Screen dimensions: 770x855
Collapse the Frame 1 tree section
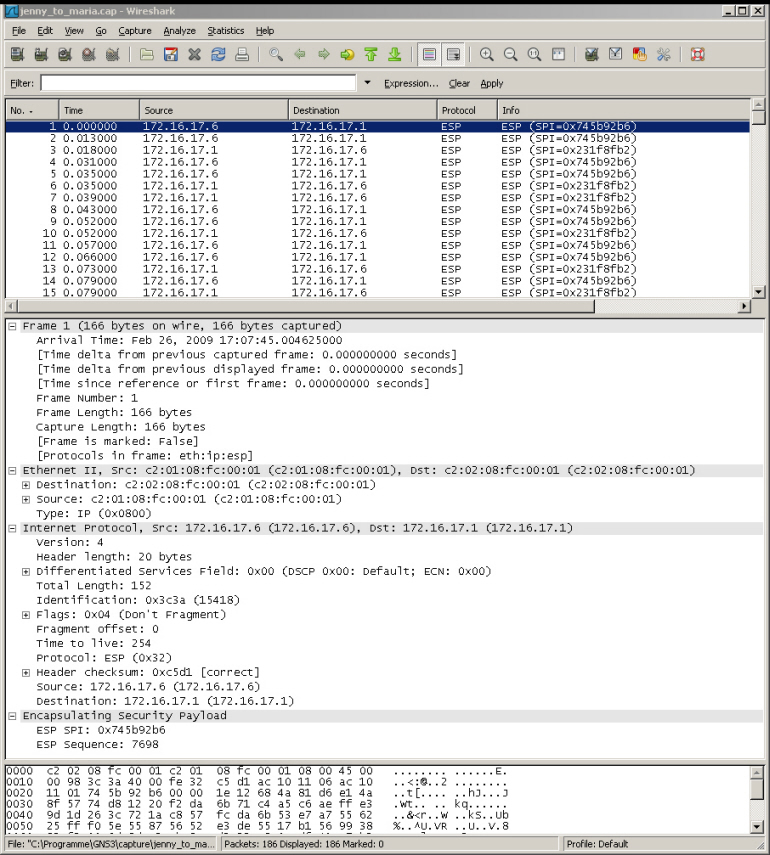pos(12,326)
